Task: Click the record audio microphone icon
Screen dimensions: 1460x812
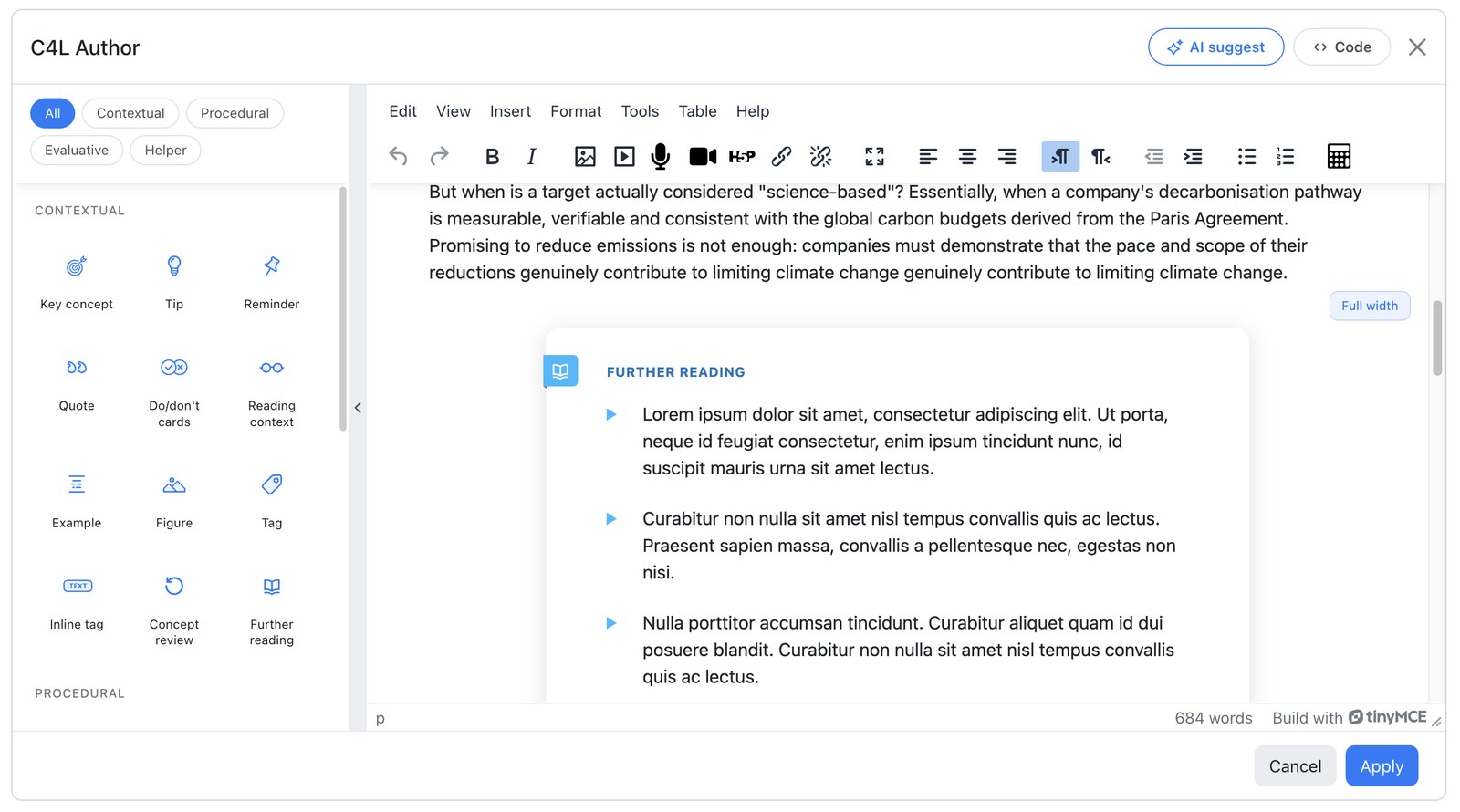Action: click(661, 157)
